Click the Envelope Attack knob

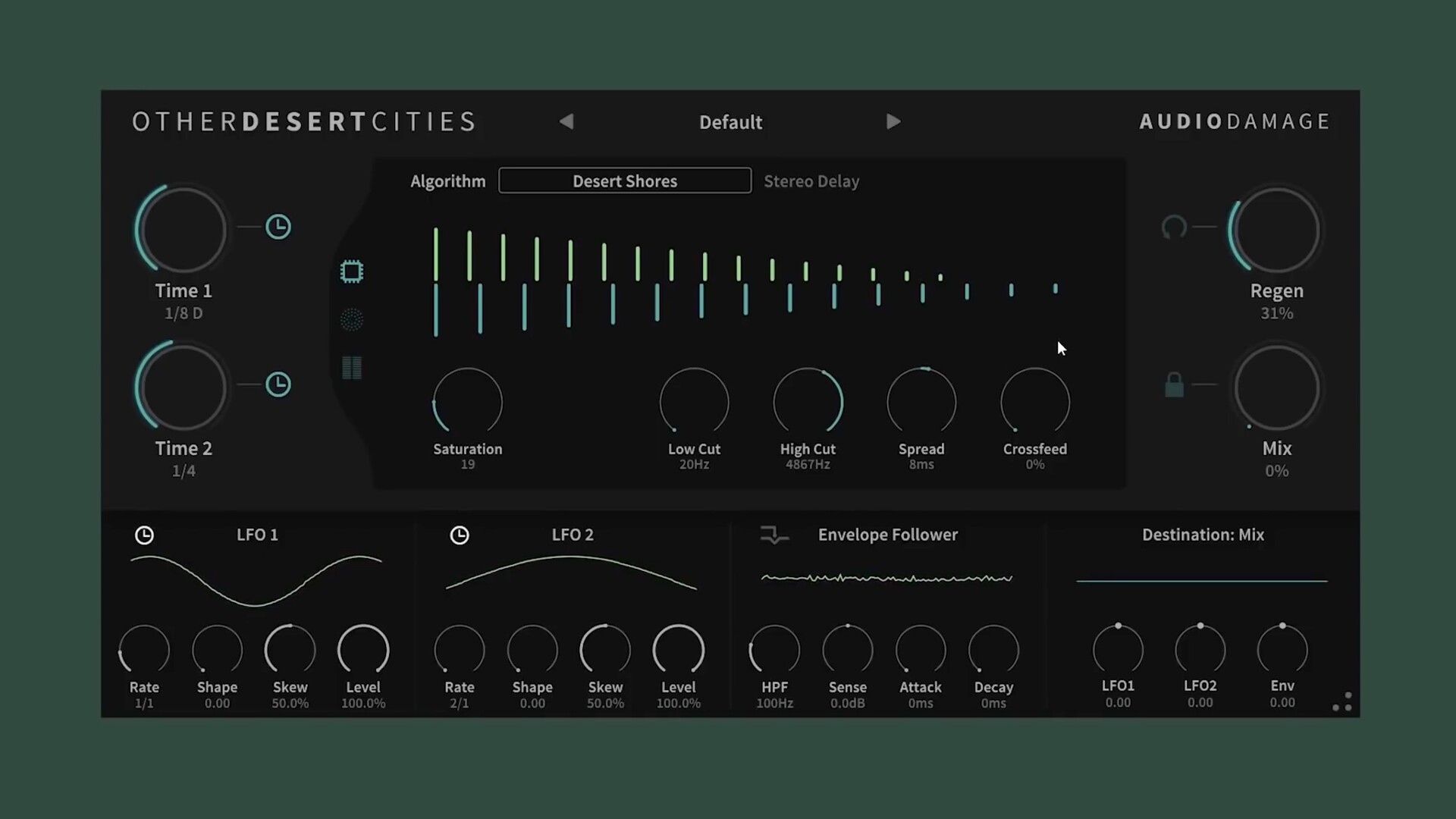[921, 650]
